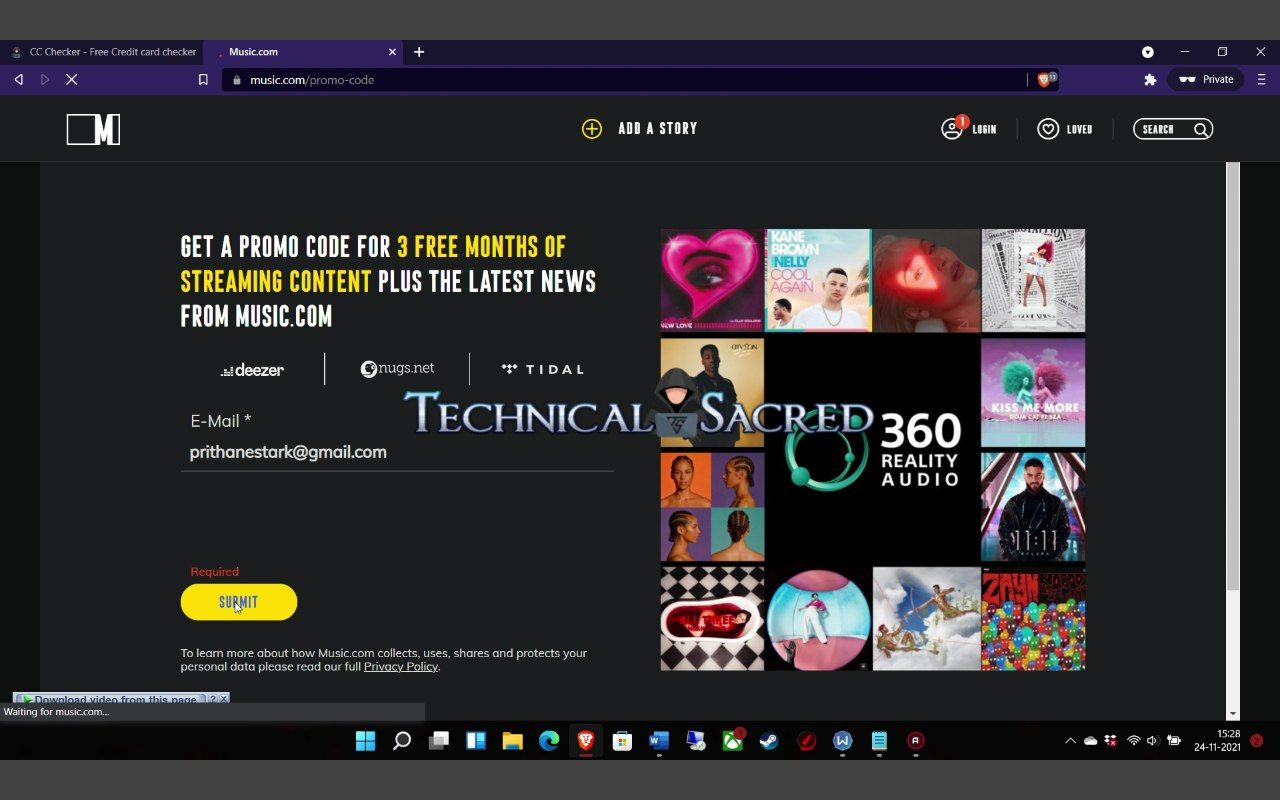
Task: Click the Music.com logo
Action: pos(94,129)
